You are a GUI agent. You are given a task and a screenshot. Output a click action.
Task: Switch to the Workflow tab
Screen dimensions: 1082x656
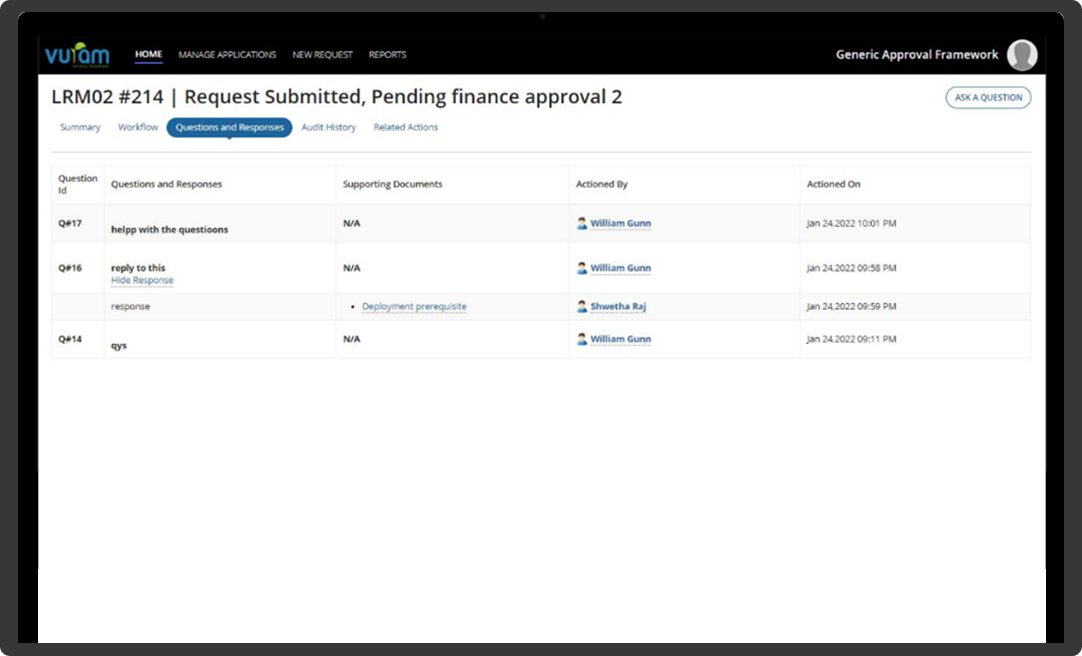point(138,128)
